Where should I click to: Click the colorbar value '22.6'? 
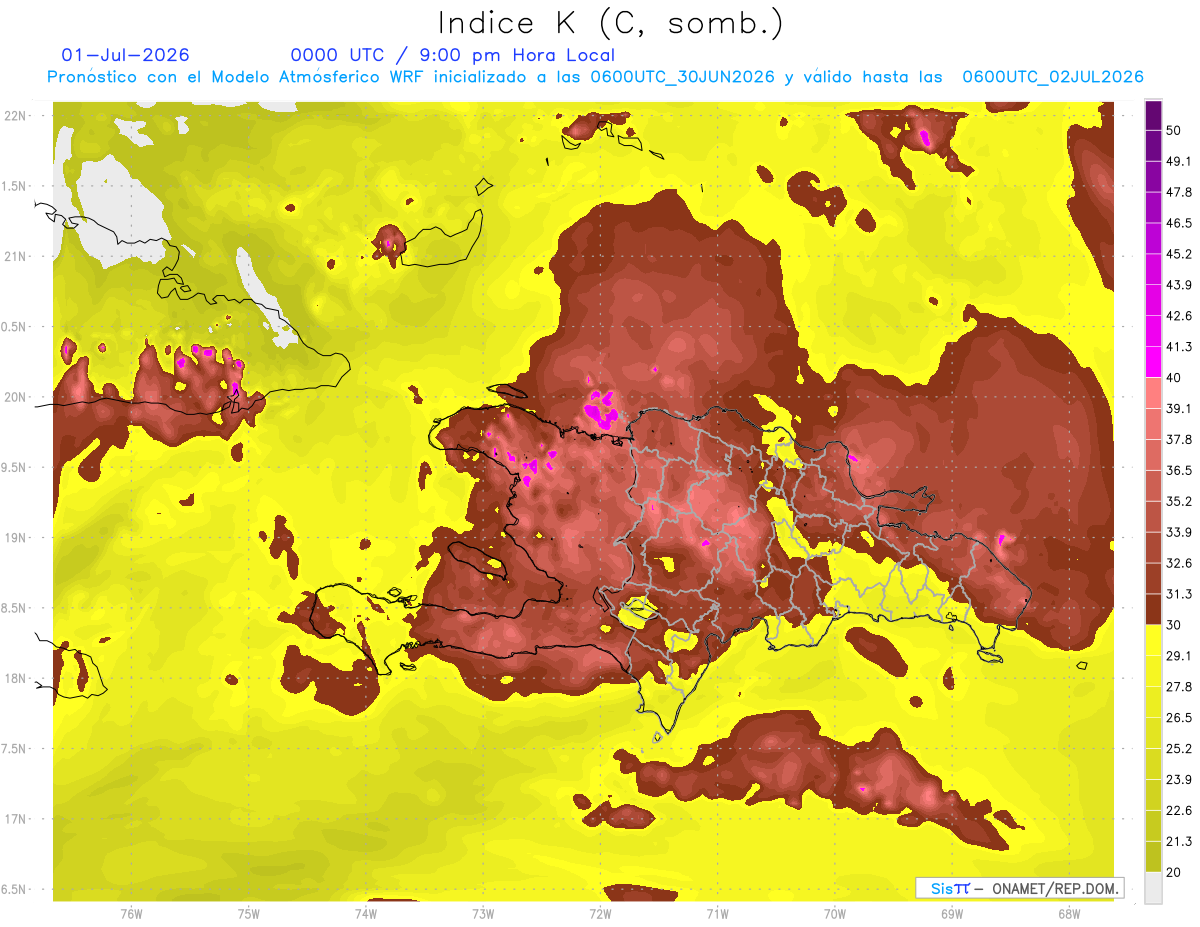point(1179,810)
